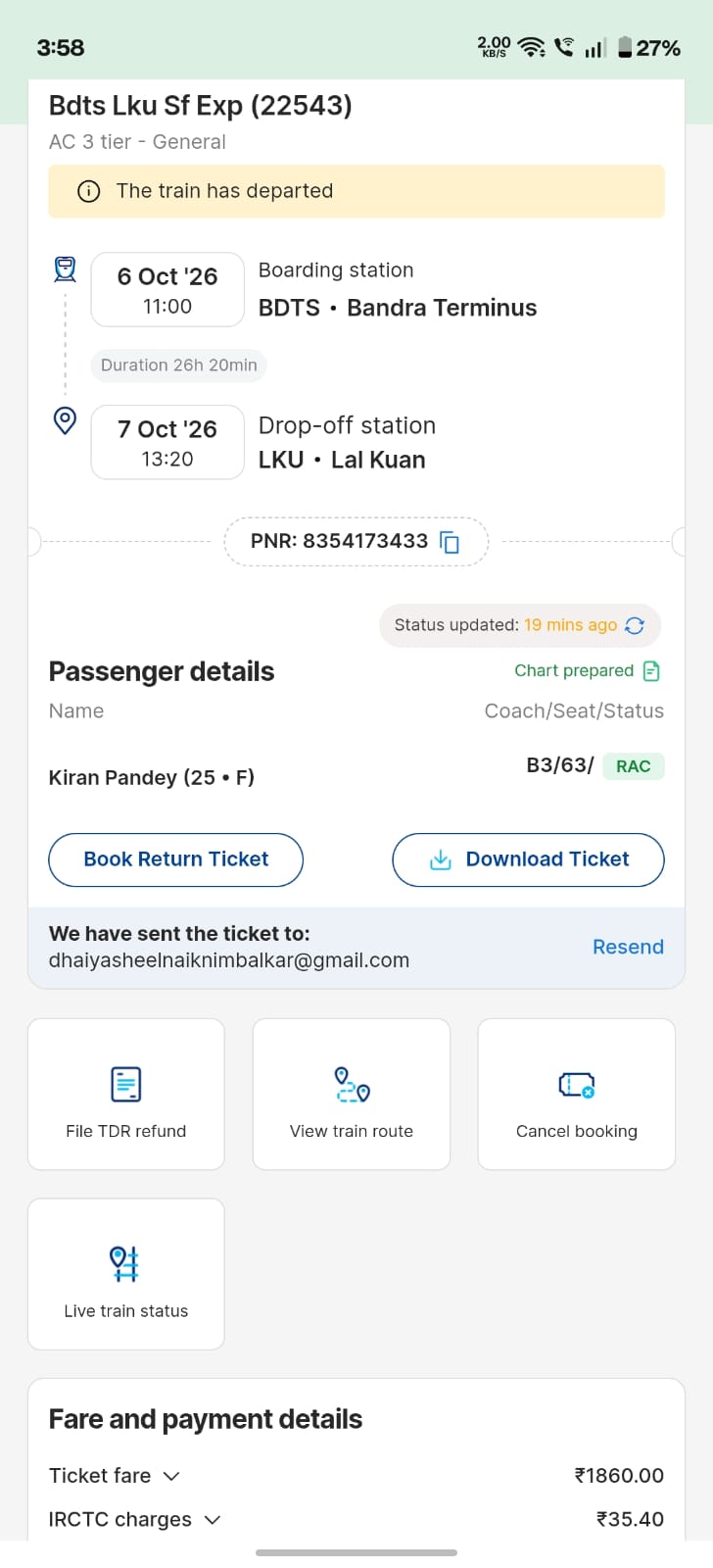
Task: Tap the Cancel booking ticket icon
Action: (x=577, y=1085)
